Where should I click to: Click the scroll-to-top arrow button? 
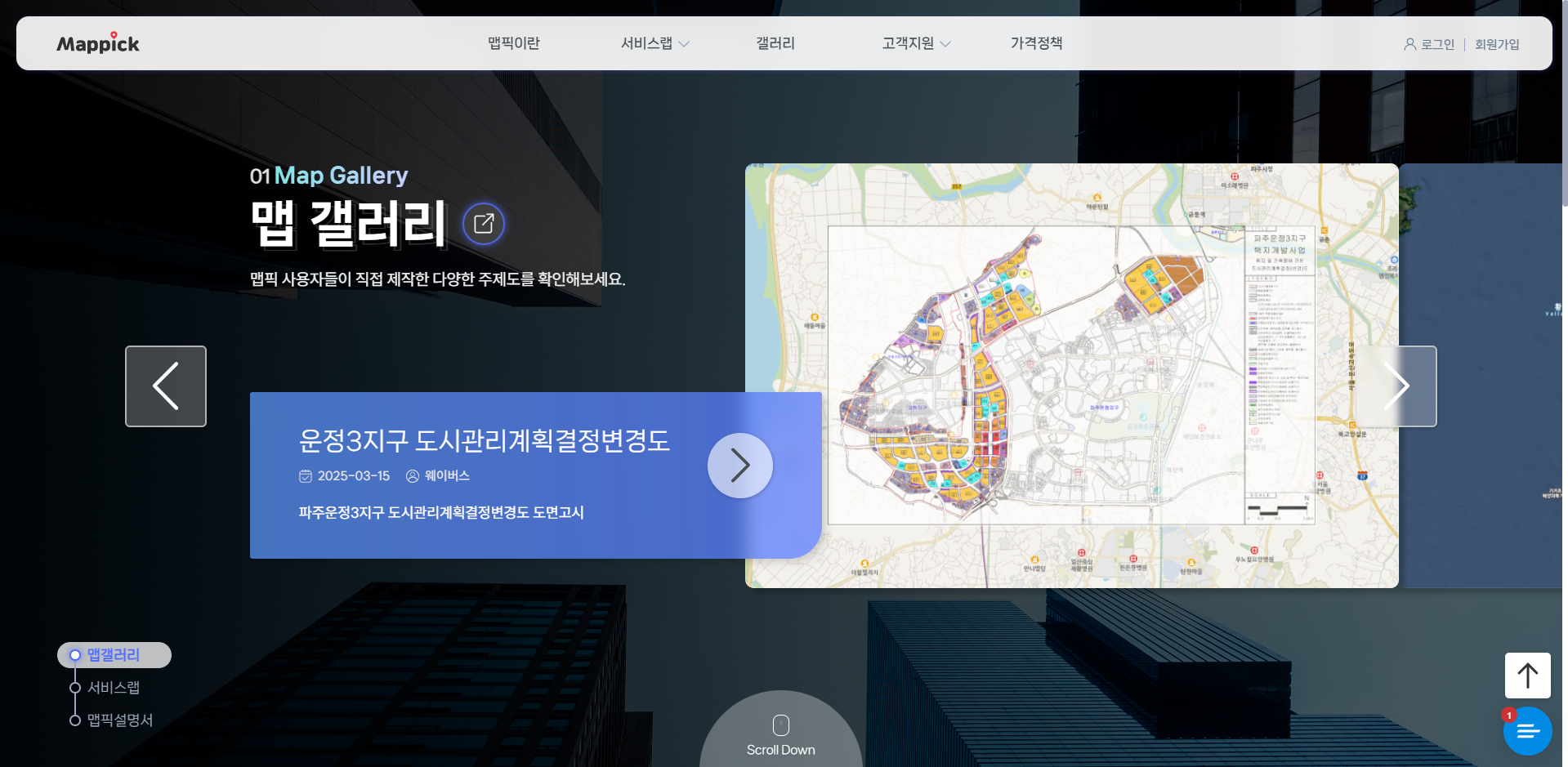[1527, 676]
